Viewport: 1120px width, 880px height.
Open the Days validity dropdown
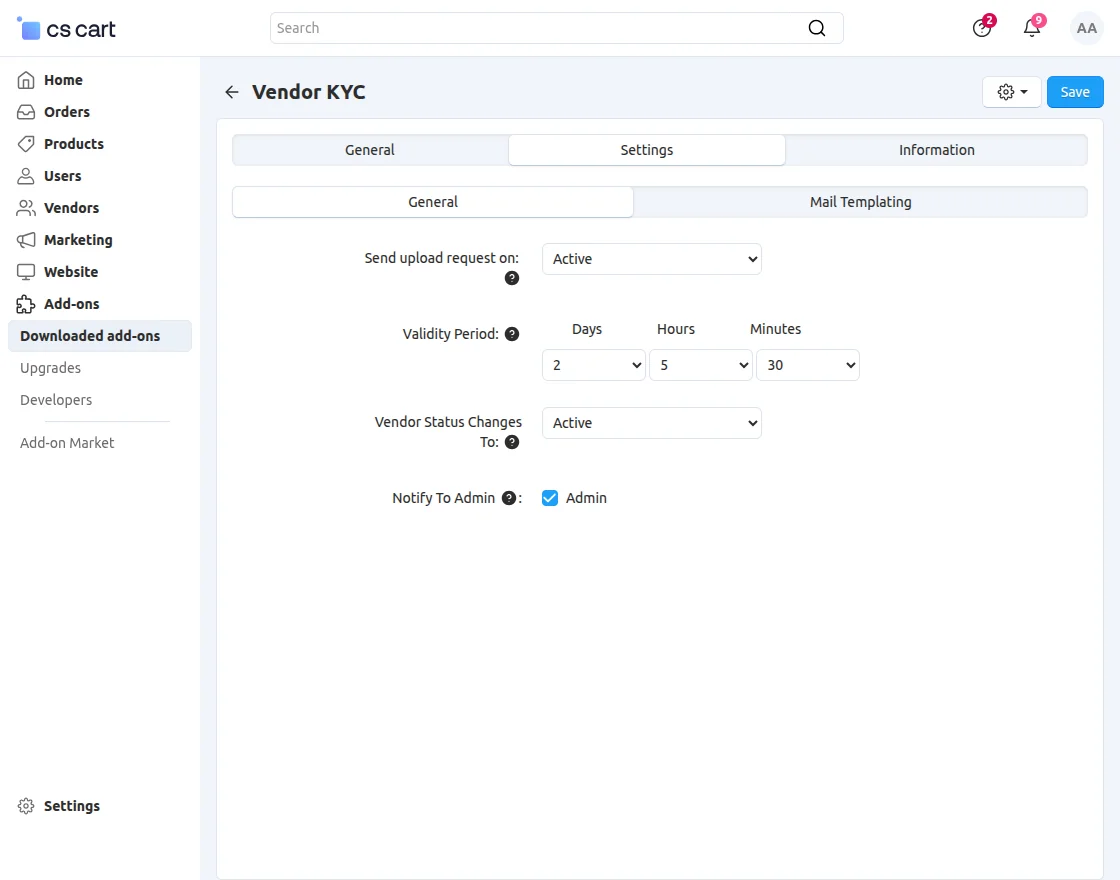point(593,365)
